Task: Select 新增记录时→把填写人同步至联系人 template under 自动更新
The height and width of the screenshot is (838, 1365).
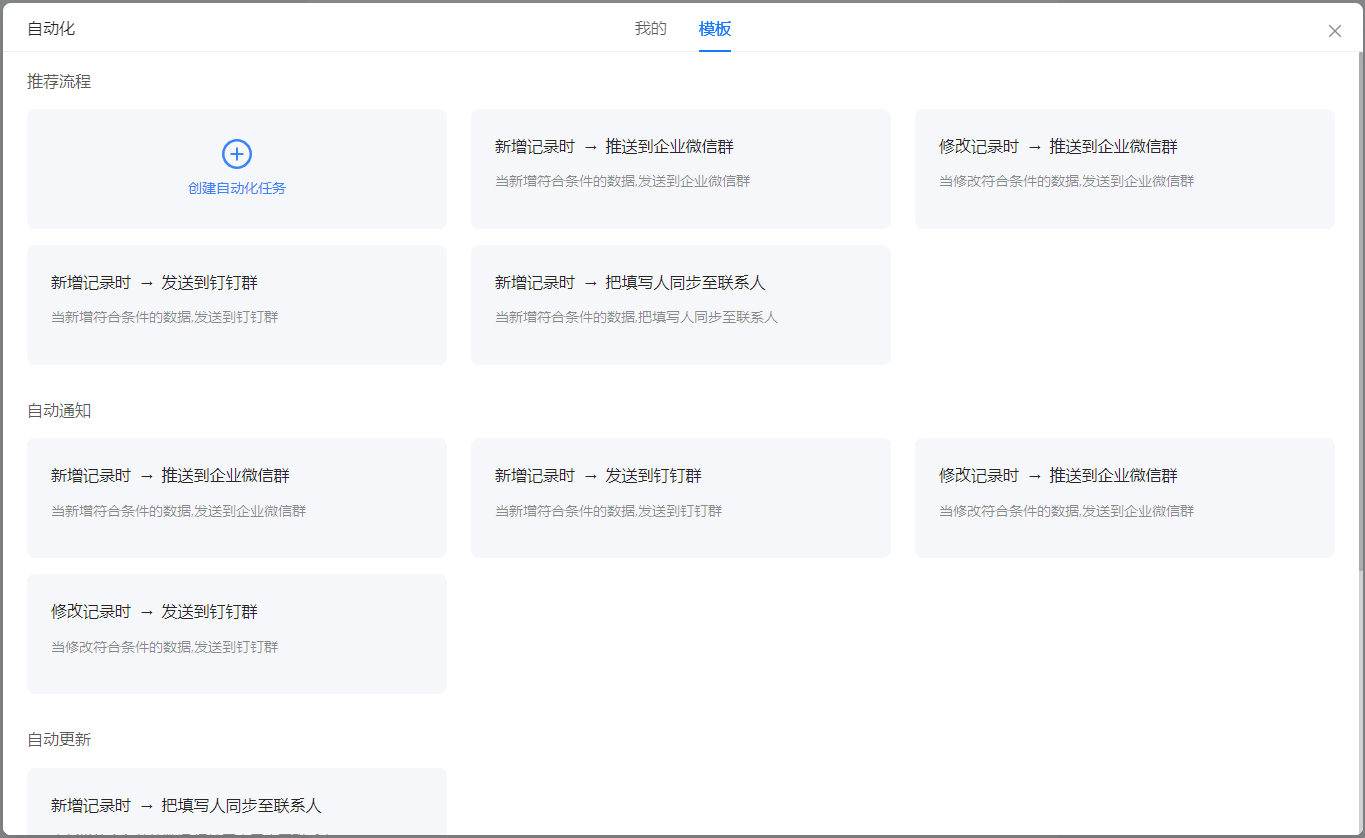Action: pos(237,802)
